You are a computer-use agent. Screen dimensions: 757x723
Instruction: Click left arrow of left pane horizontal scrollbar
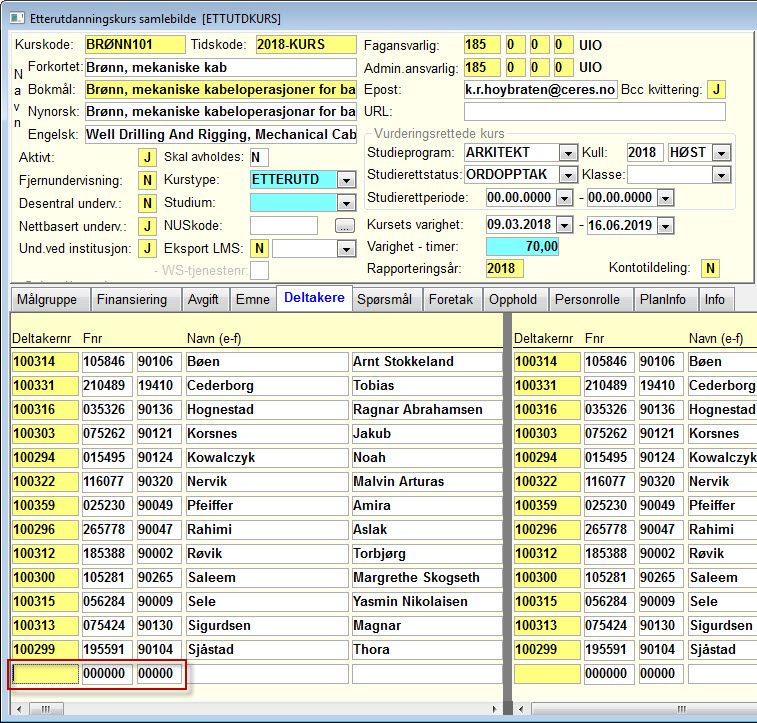coord(19,709)
